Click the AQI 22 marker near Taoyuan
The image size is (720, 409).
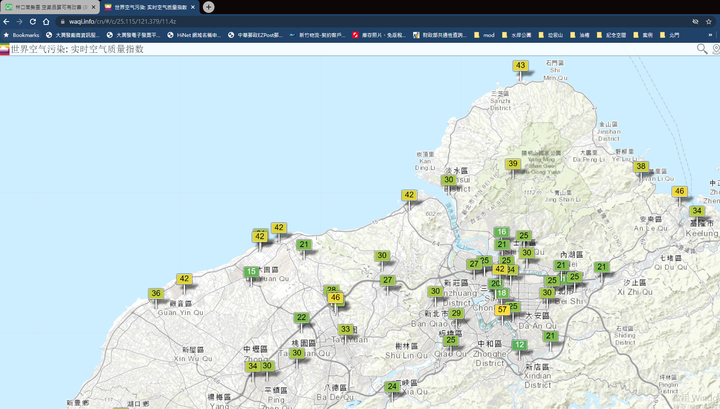[301, 318]
